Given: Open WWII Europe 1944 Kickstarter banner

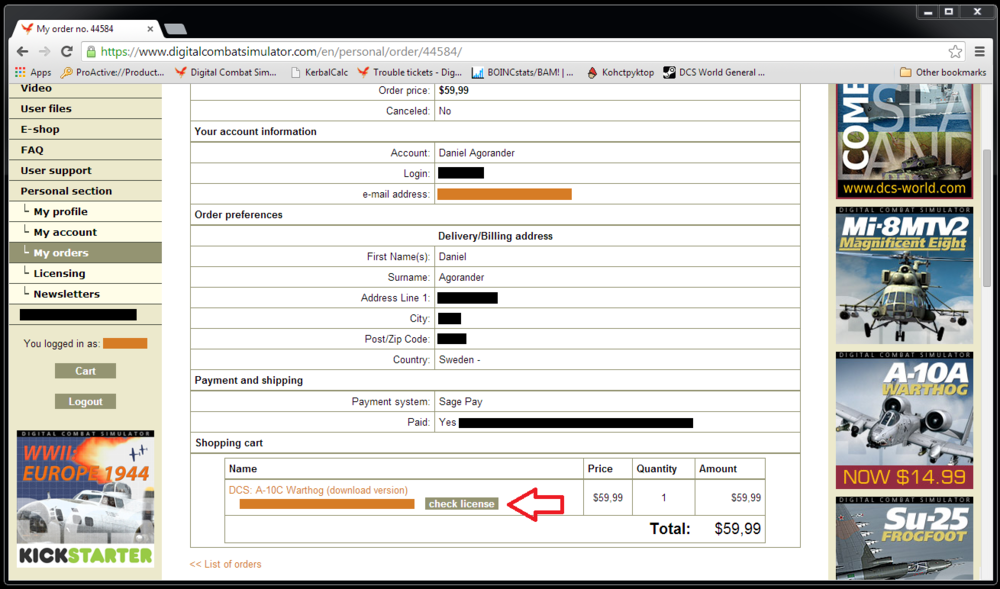Looking at the screenshot, I should pyautogui.click(x=85, y=499).
